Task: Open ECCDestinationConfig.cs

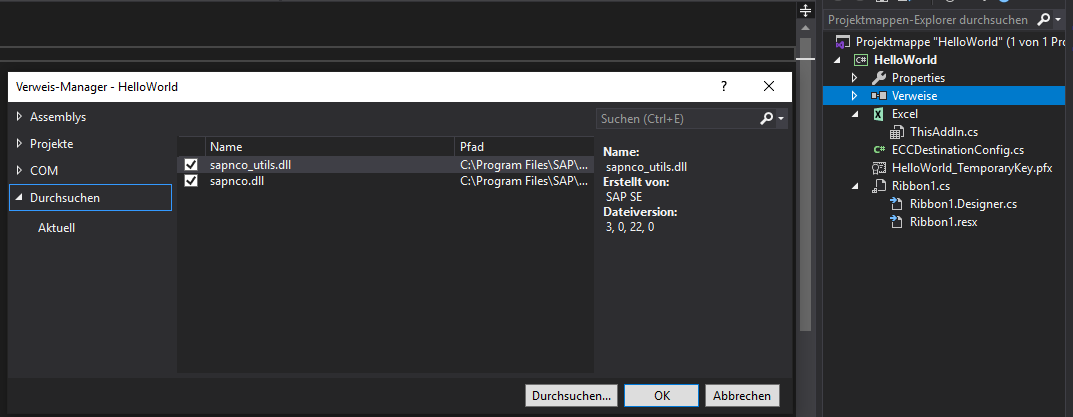Action: 958,150
